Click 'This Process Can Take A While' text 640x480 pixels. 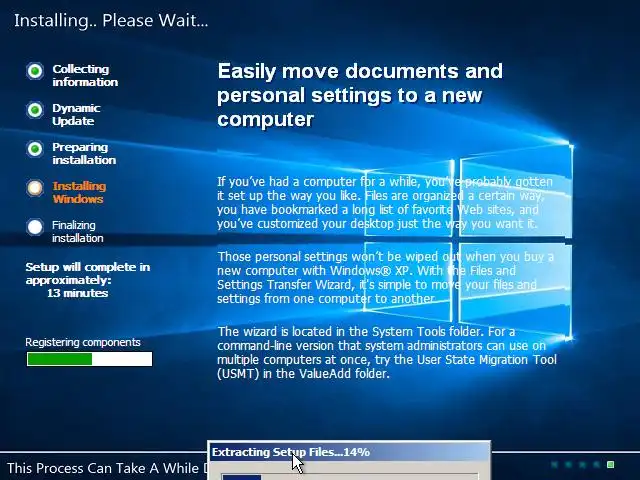click(x=107, y=468)
